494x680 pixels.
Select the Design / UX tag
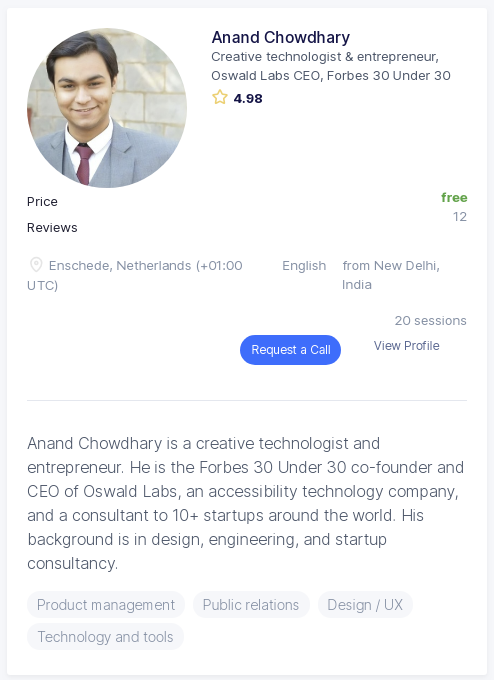click(x=365, y=605)
